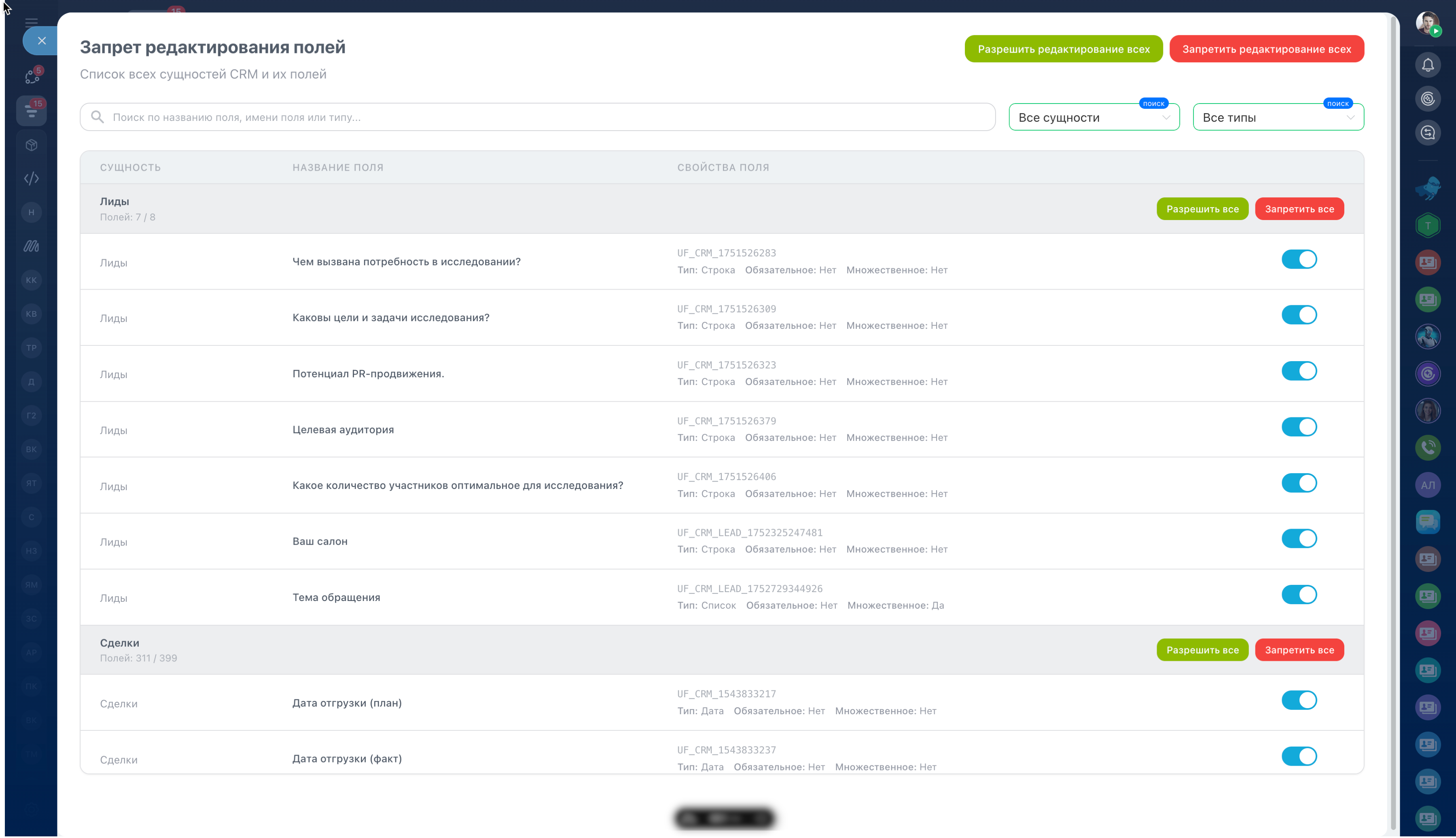Viewport: 1456px width, 838px height.
Task: Click the field search input box
Action: (537, 117)
